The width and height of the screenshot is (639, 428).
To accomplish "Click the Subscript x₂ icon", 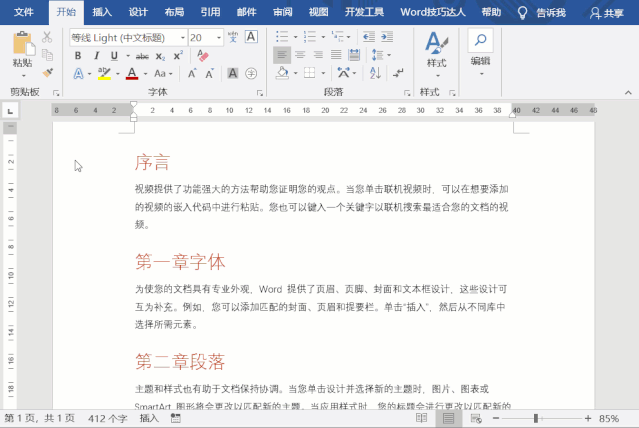I will (160, 56).
